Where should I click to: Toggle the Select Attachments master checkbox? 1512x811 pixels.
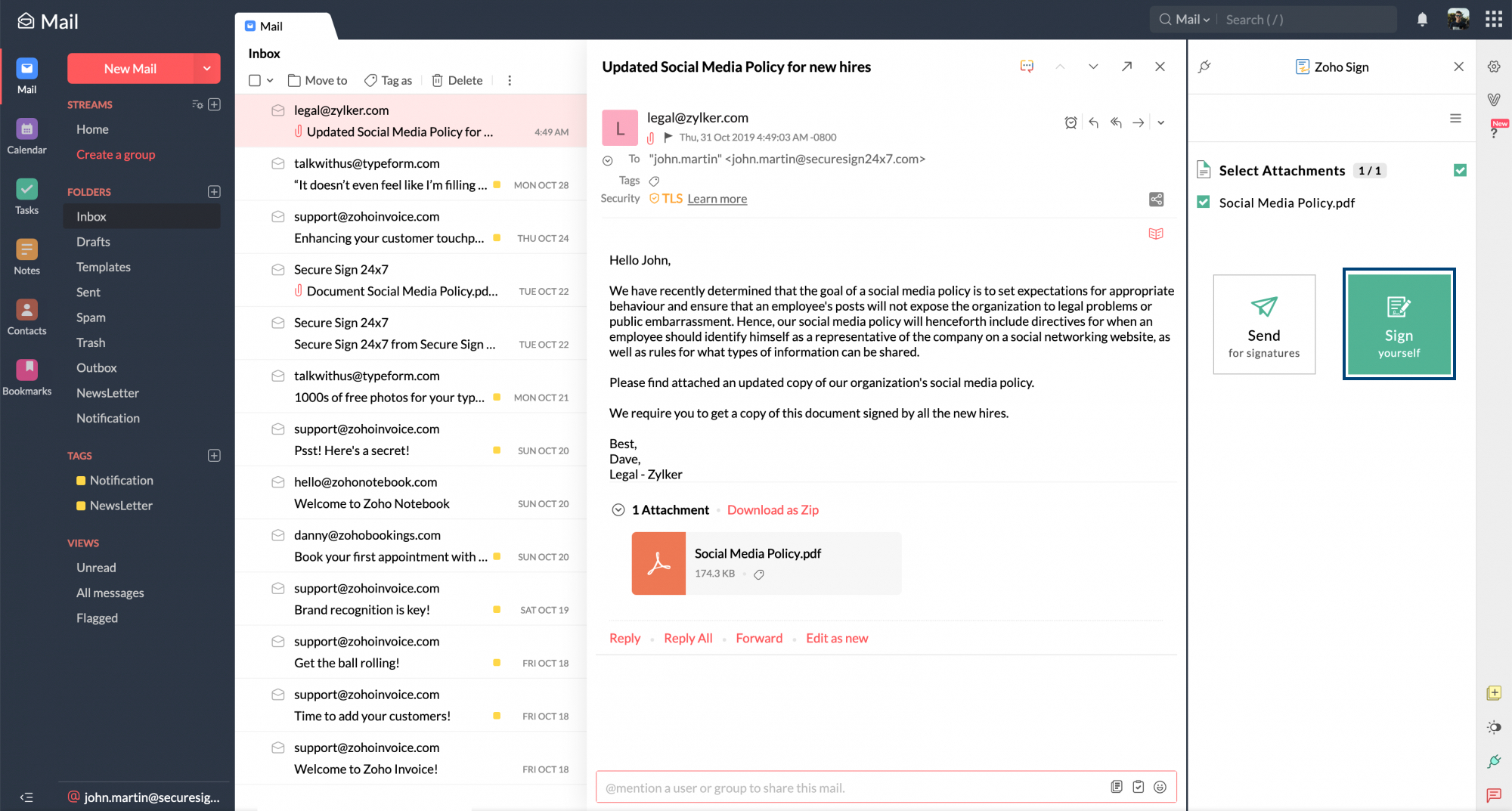coord(1460,170)
